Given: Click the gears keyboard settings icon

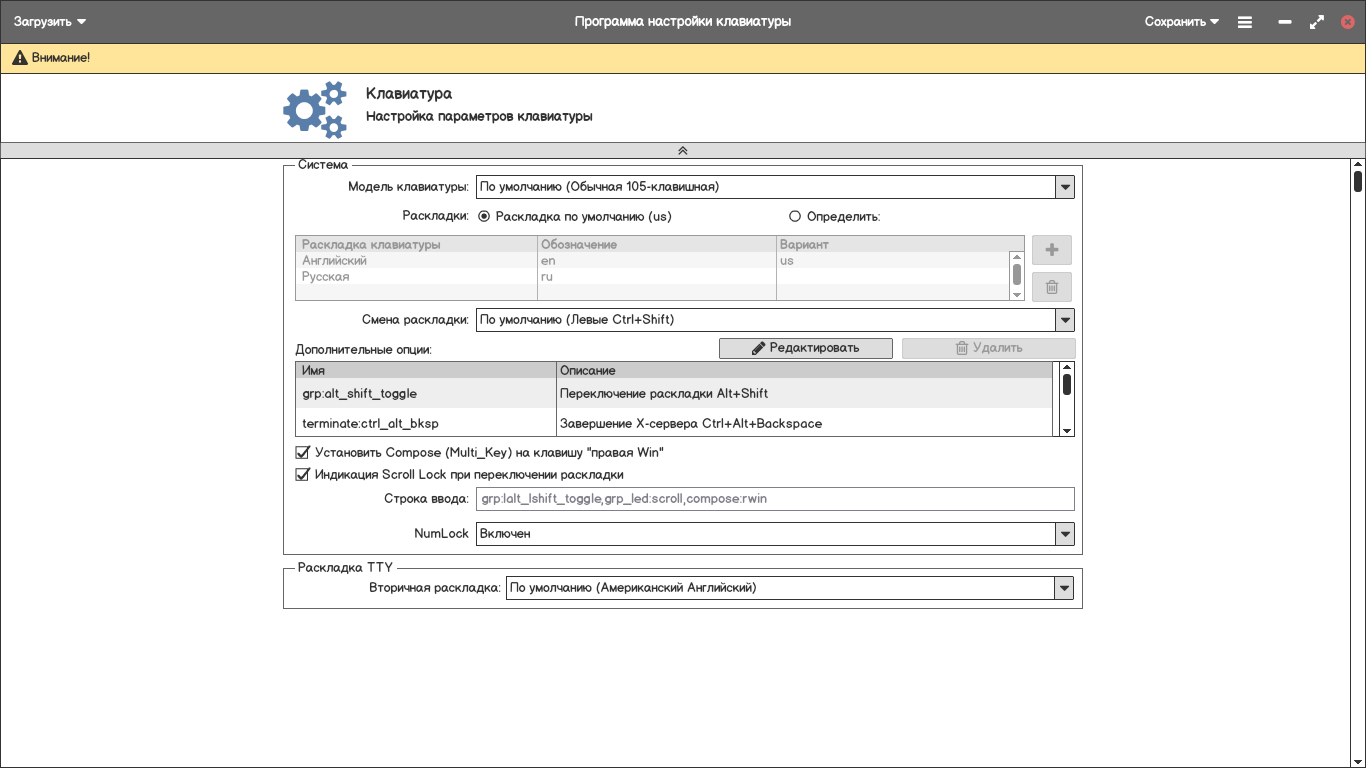Looking at the screenshot, I should tap(314, 109).
